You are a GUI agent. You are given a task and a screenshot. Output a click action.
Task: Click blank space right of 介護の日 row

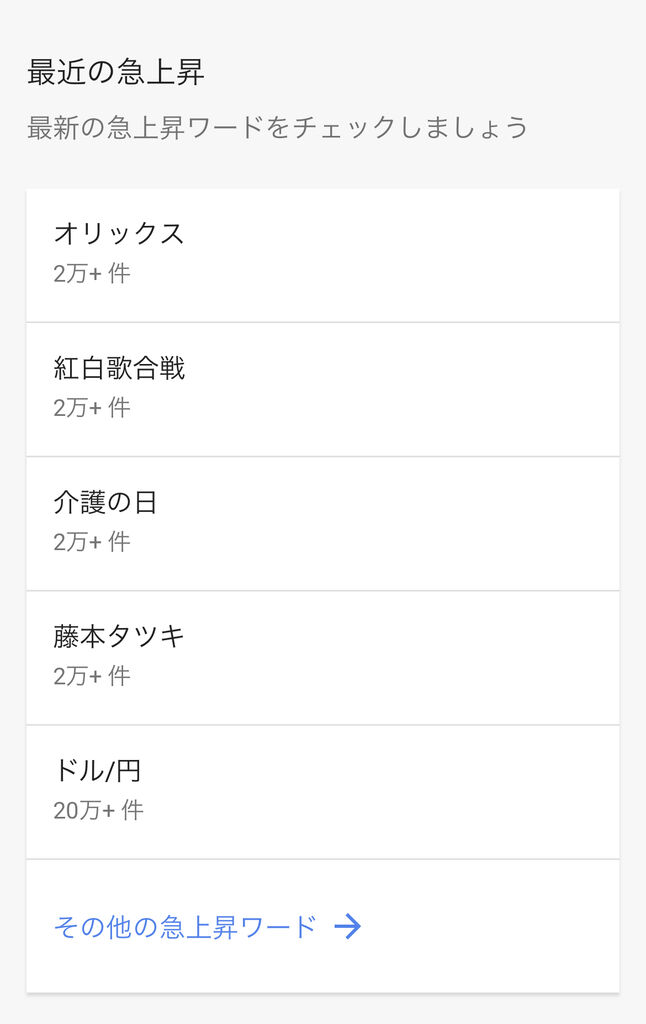point(450,523)
